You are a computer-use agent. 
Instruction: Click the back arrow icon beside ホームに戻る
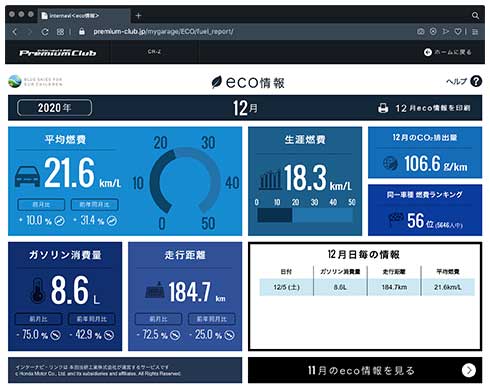pos(428,52)
